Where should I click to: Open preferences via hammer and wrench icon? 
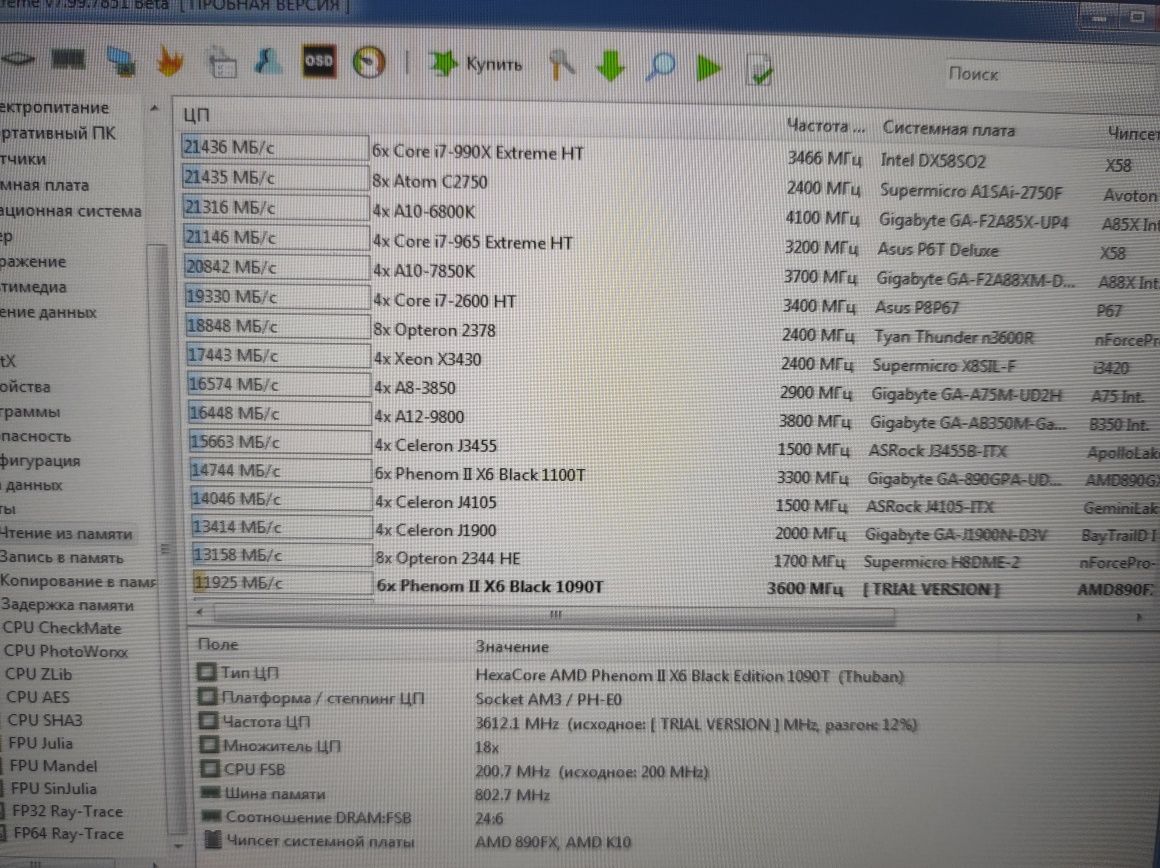point(562,64)
